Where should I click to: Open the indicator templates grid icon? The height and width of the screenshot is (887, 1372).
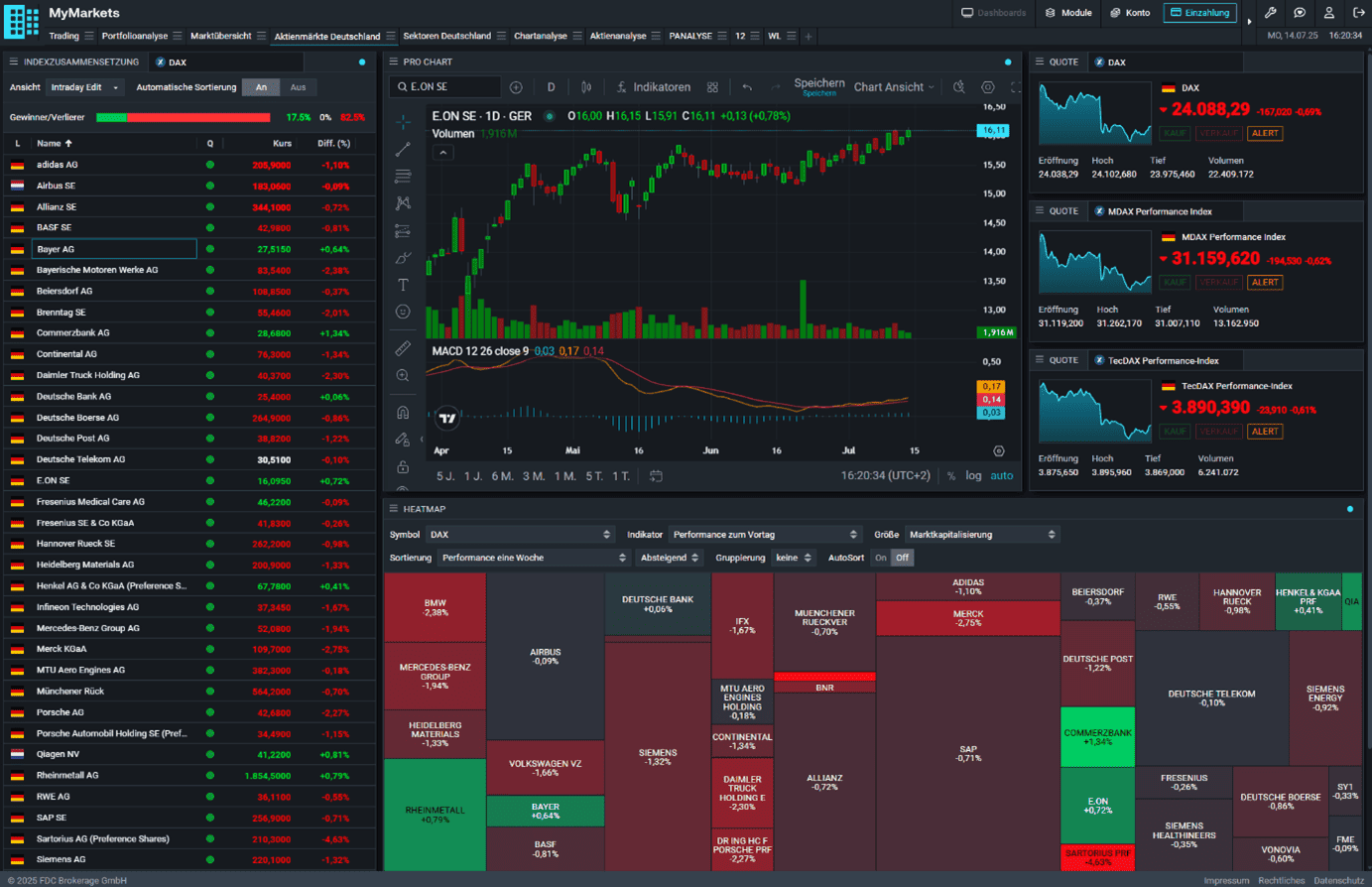click(712, 87)
